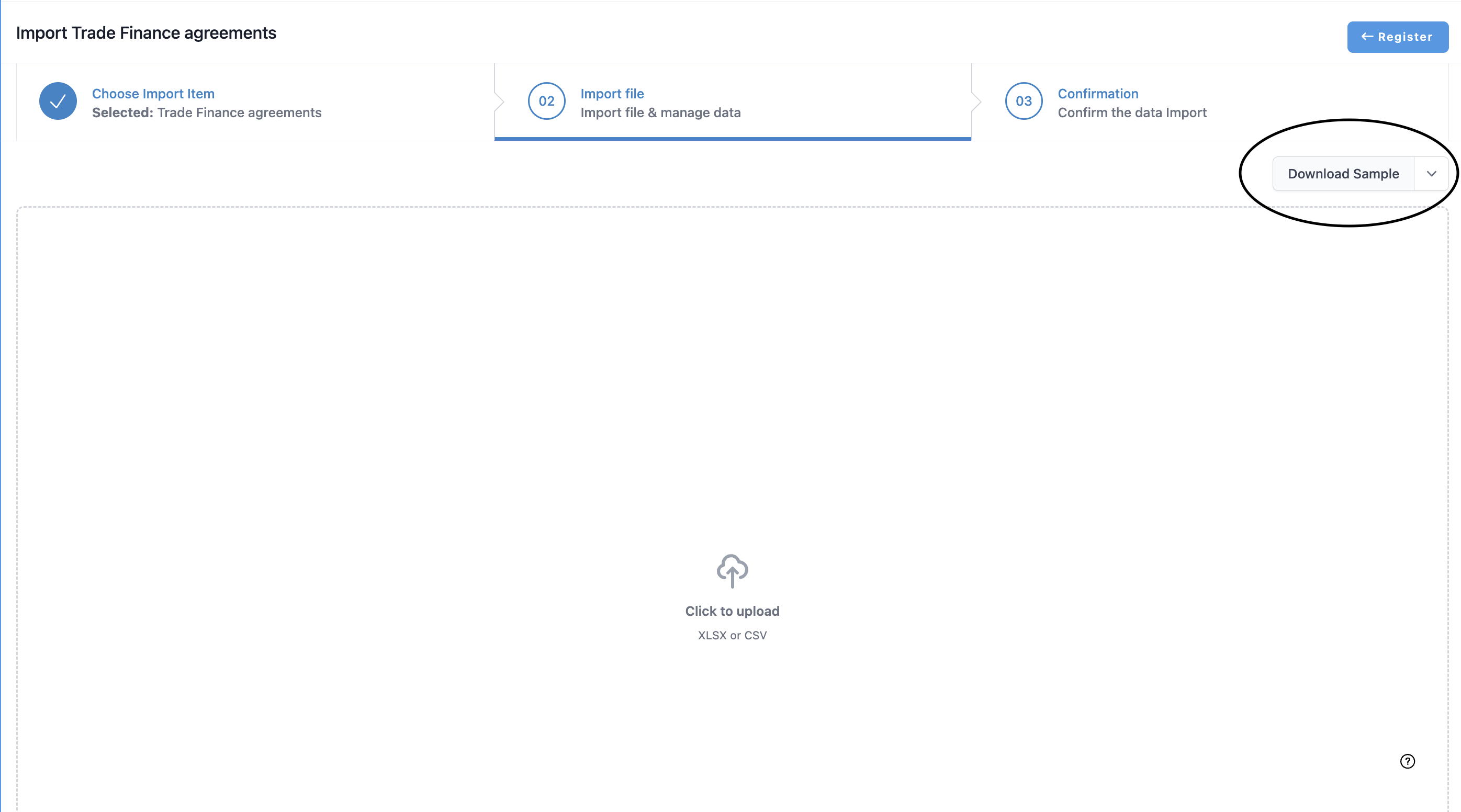Click the cloud upload icon
This screenshot has height=812, width=1461.
(732, 570)
